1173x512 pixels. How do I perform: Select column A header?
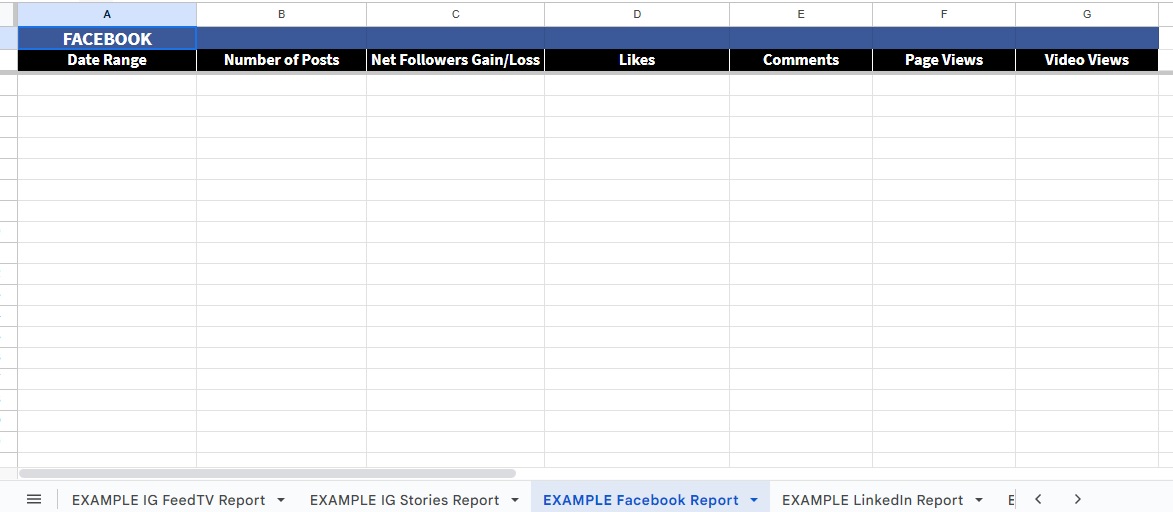107,14
